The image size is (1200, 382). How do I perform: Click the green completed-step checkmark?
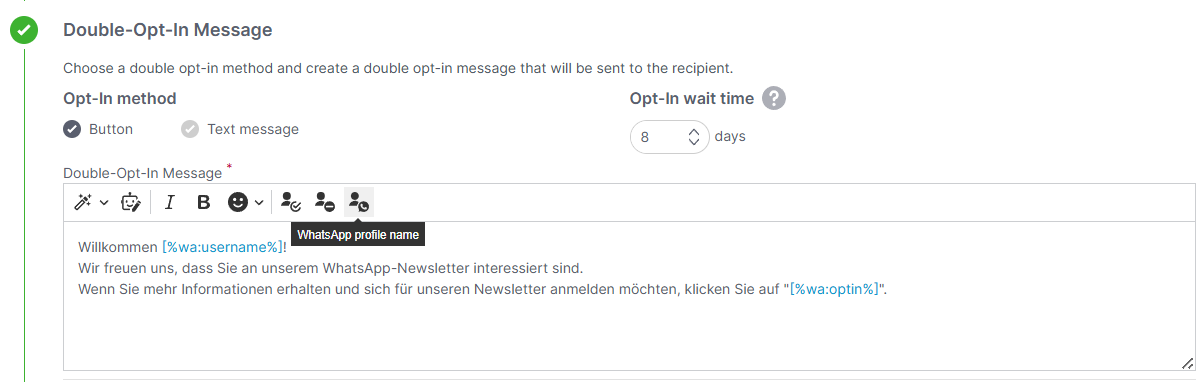tap(24, 31)
